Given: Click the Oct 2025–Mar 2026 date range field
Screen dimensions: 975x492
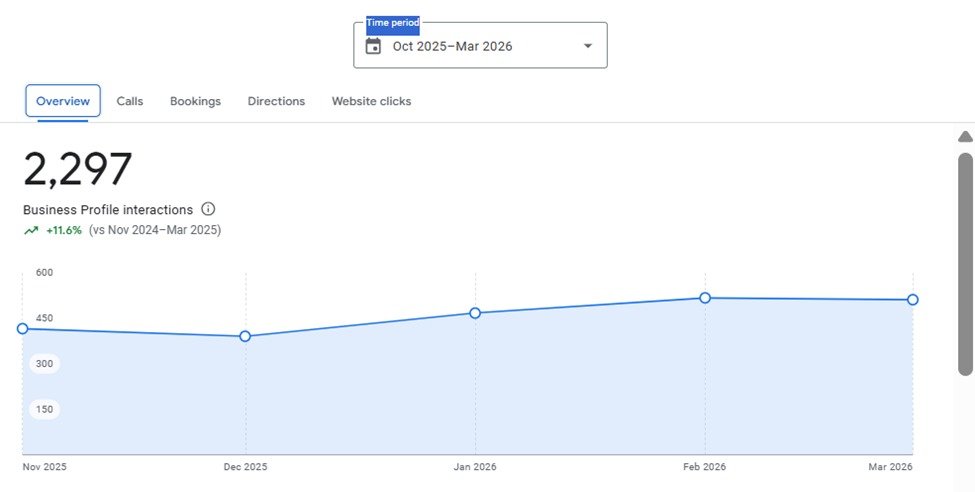Looking at the screenshot, I should tap(480, 45).
